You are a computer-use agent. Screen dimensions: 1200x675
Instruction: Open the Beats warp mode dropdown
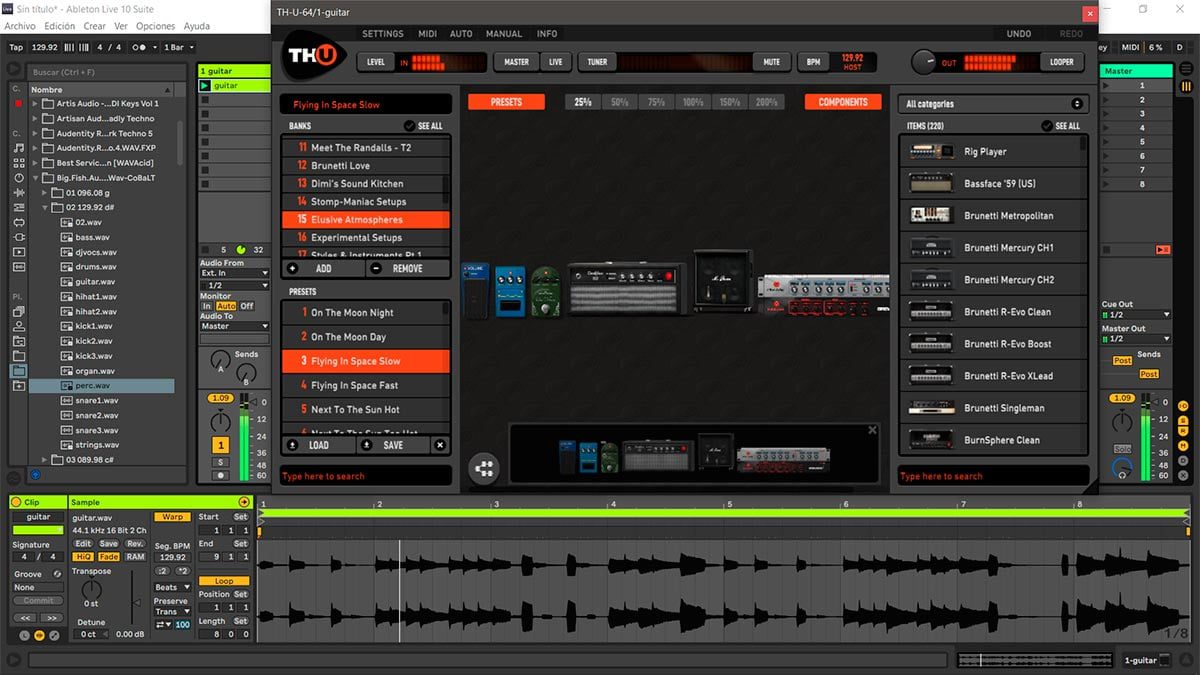171,587
